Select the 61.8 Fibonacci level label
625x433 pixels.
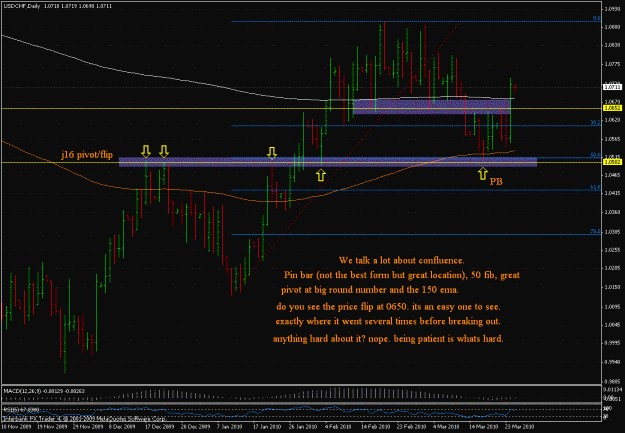[x=596, y=187]
